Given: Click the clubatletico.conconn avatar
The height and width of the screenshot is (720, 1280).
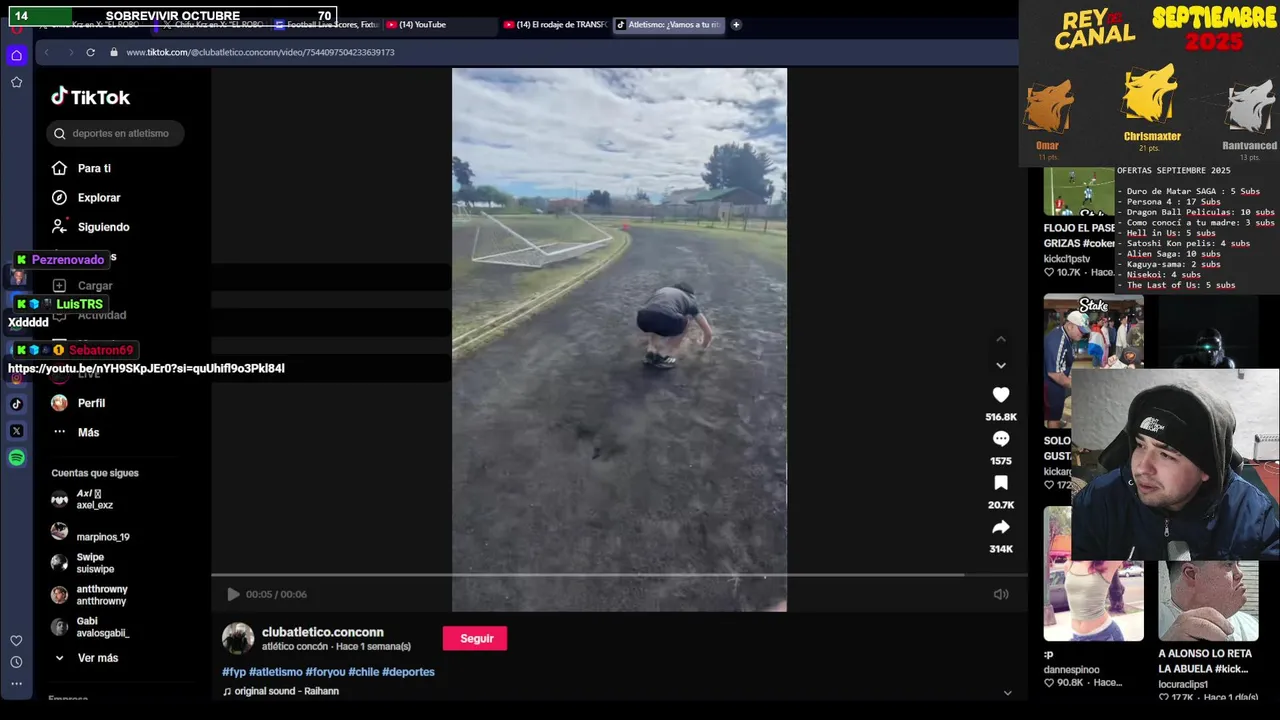Looking at the screenshot, I should (238, 638).
